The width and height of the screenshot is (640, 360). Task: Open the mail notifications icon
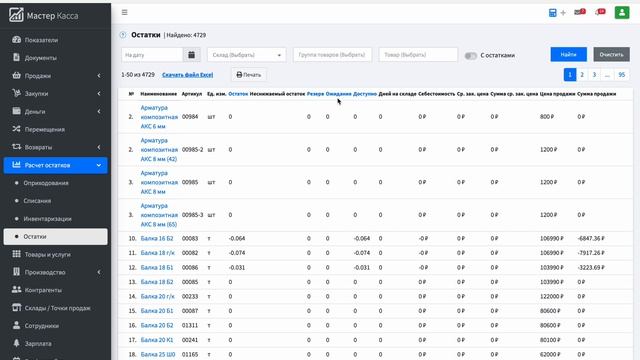[x=579, y=12]
